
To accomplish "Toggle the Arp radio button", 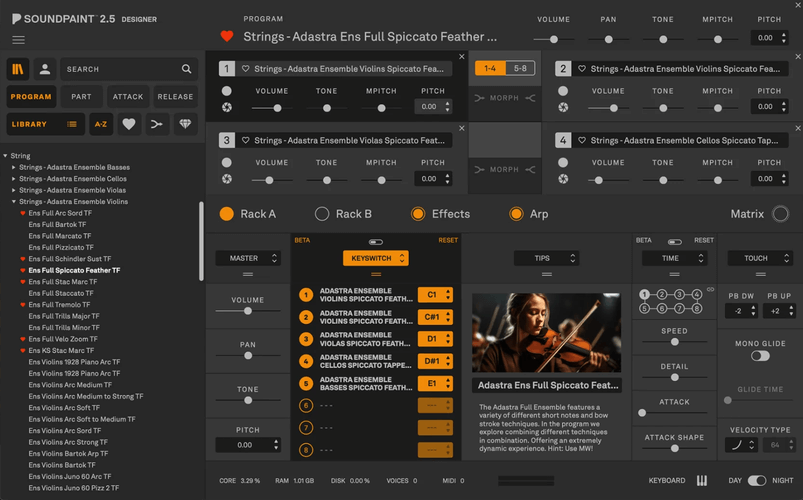I will [x=516, y=214].
